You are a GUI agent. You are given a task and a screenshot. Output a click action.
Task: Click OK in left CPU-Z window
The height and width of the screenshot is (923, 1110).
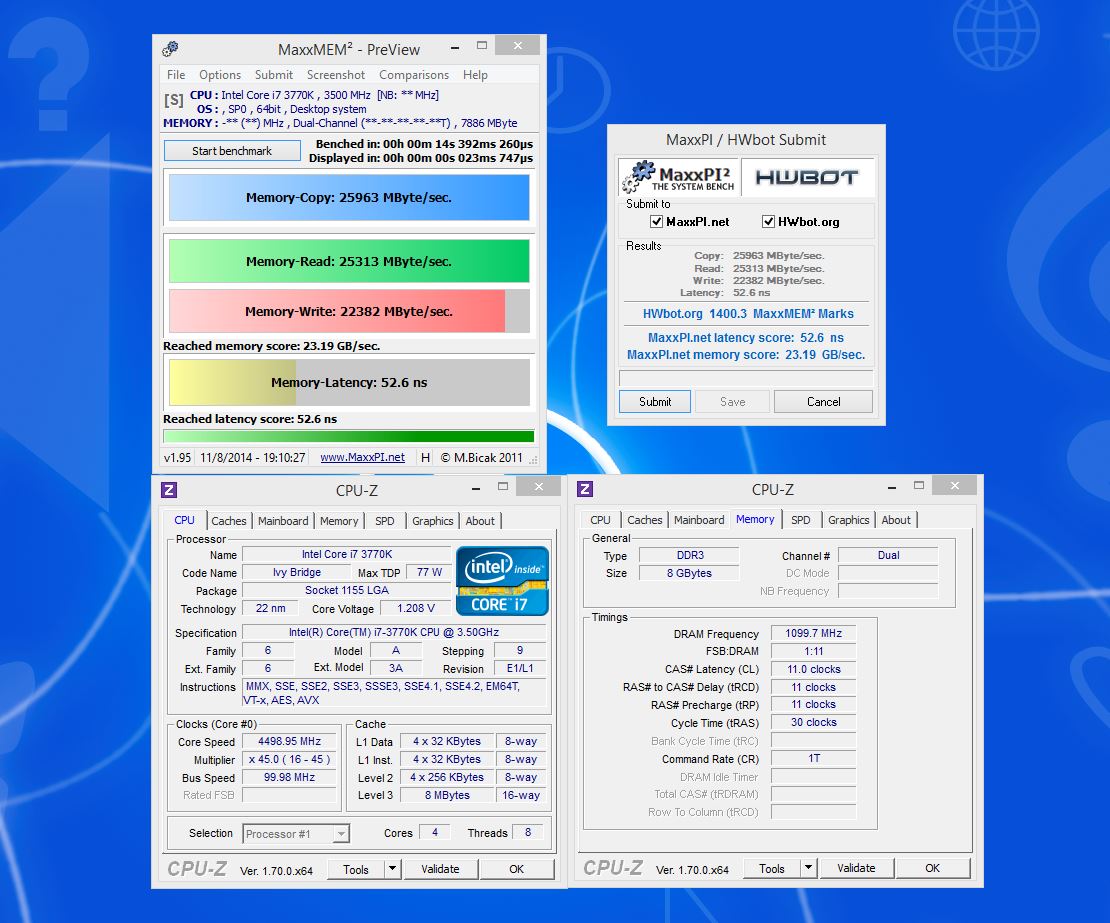coord(517,868)
